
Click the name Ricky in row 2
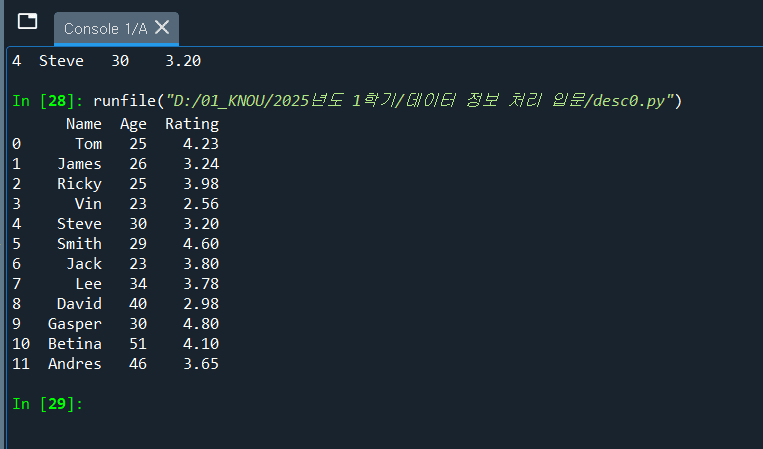(x=79, y=184)
